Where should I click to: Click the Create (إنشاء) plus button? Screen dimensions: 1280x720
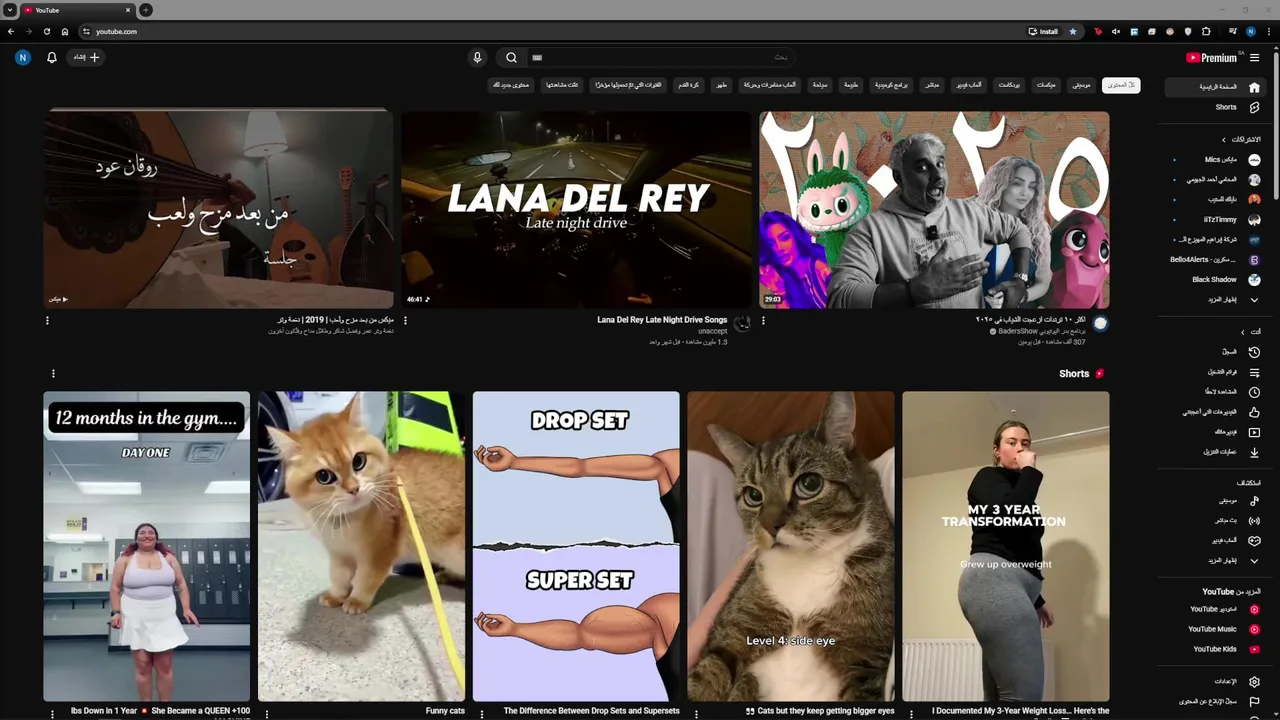point(86,58)
